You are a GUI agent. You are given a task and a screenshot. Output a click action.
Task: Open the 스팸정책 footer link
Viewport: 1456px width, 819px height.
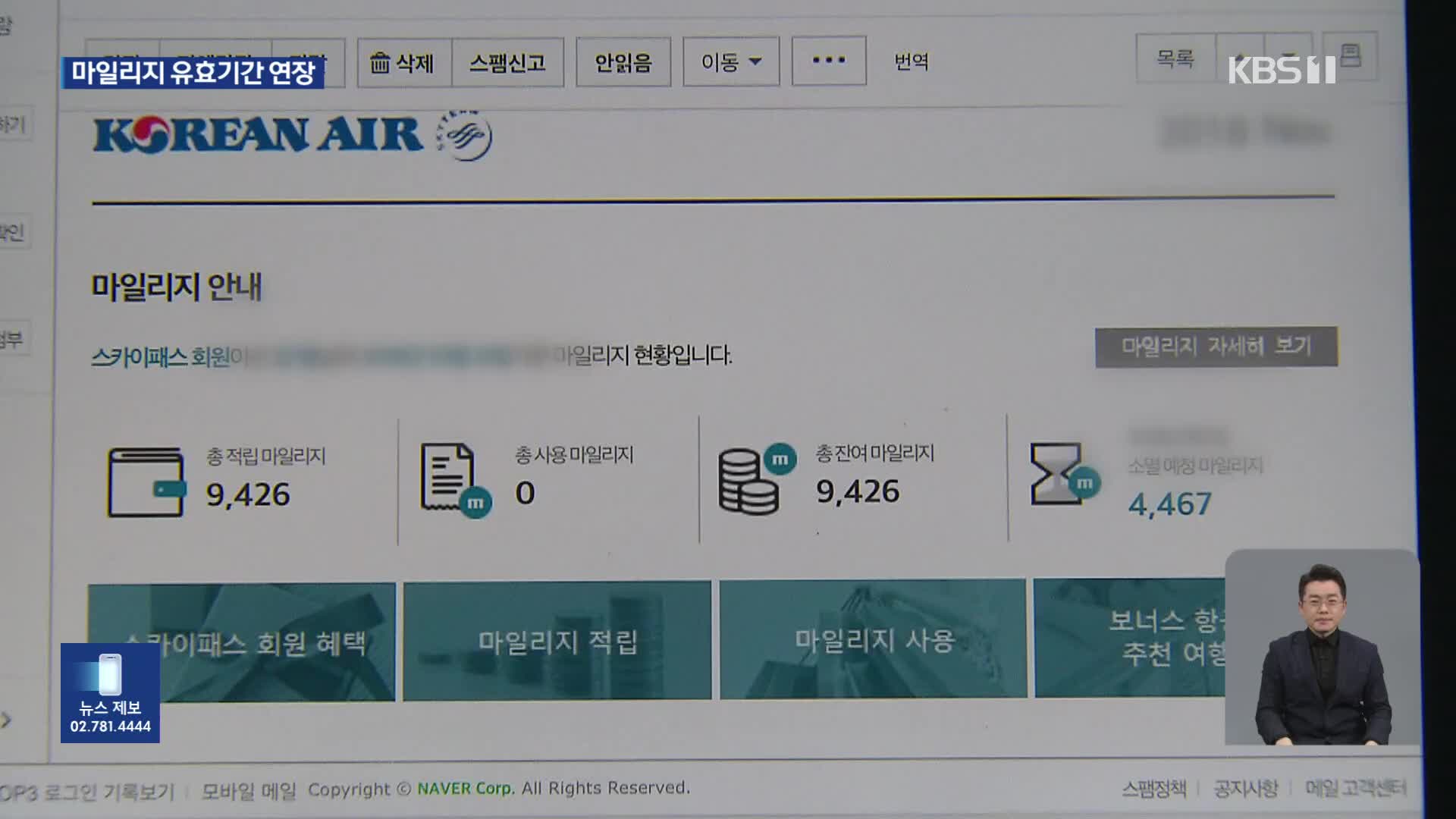(1154, 789)
